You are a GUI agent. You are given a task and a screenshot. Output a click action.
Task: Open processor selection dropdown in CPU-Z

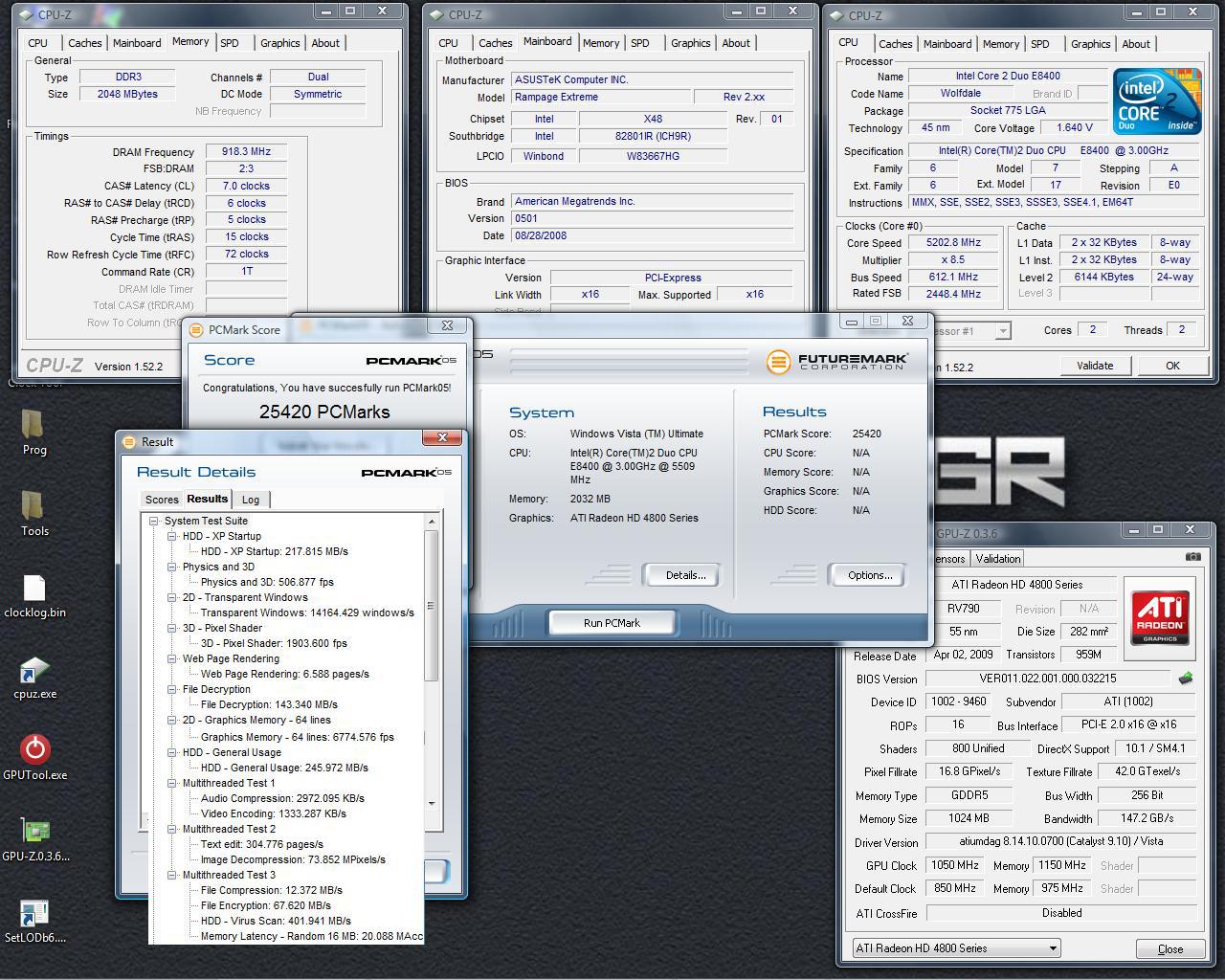(x=1002, y=331)
